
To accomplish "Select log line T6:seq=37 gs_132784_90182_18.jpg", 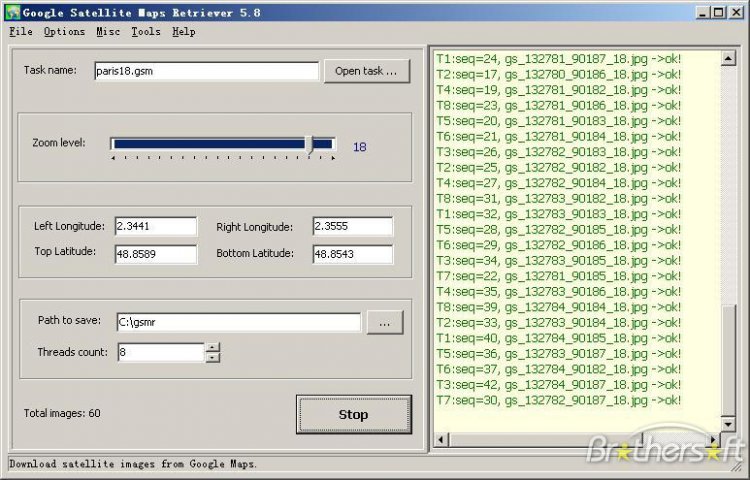I will pos(558,369).
